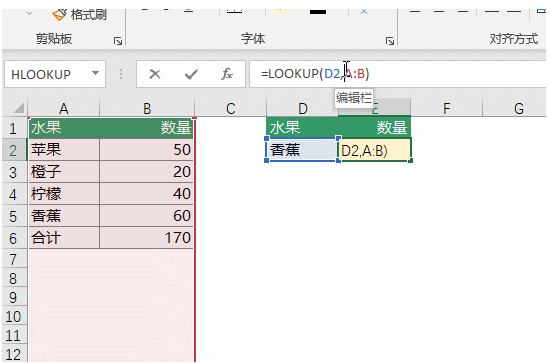Click the formula bar showing =LOOKUP(D2,A:B)
This screenshot has height=363, width=550.
[x=397, y=74]
